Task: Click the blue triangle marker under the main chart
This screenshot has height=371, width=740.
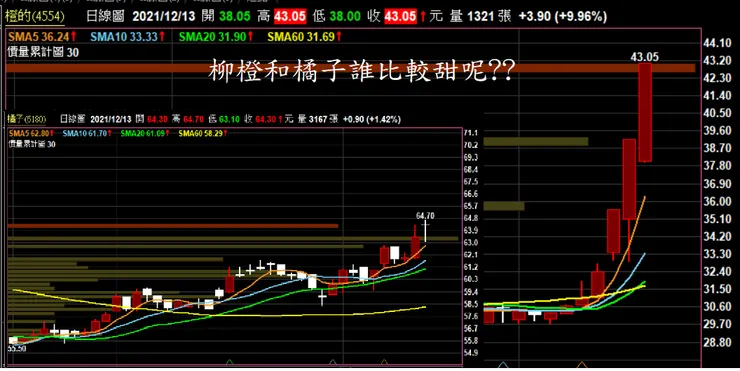Action: 504,364
